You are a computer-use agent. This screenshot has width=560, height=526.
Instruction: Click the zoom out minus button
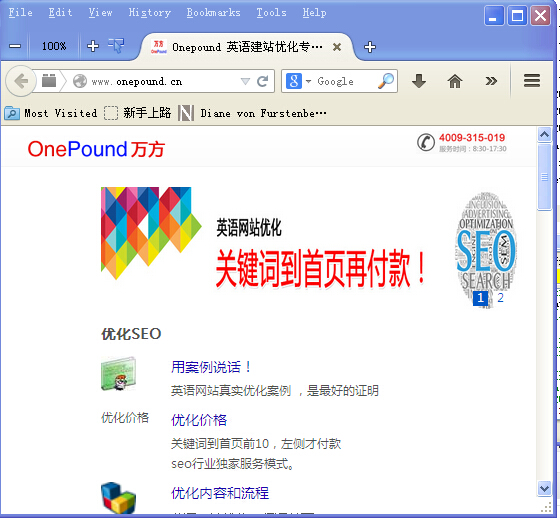15,46
